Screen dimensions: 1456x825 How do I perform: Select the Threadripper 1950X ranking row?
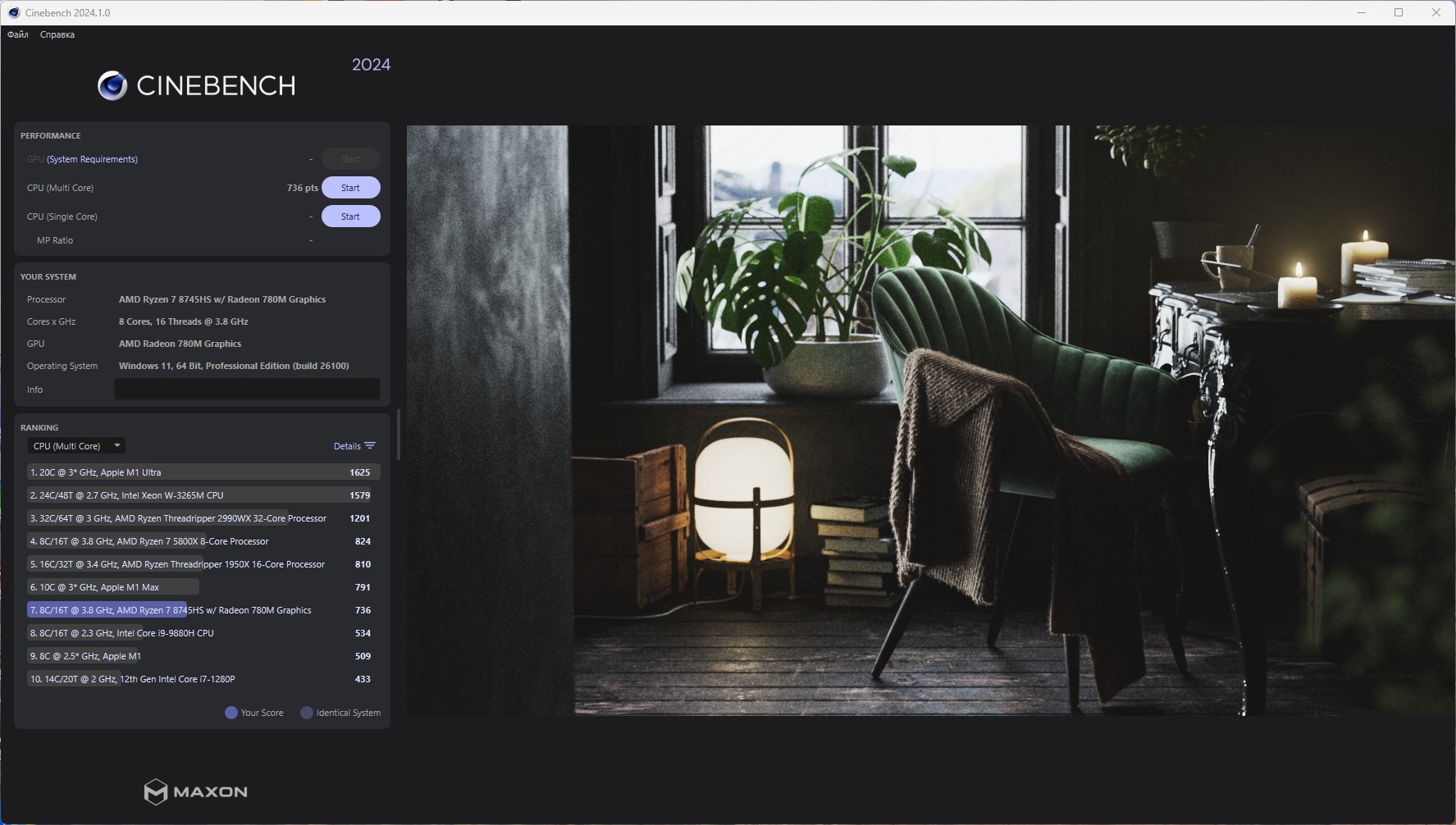[203, 564]
